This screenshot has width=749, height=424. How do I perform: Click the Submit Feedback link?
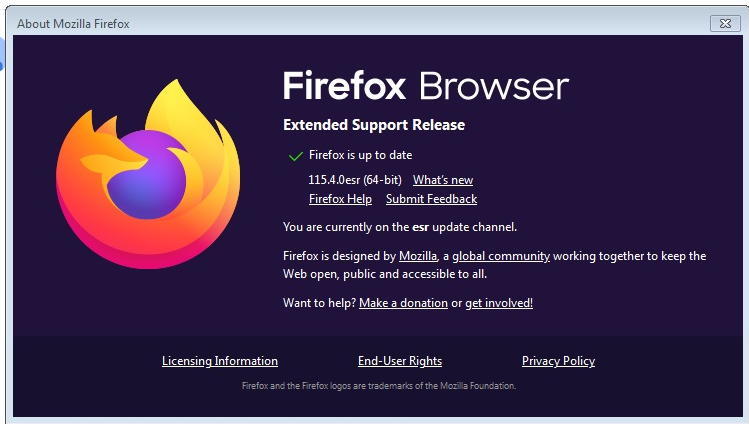[x=431, y=199]
